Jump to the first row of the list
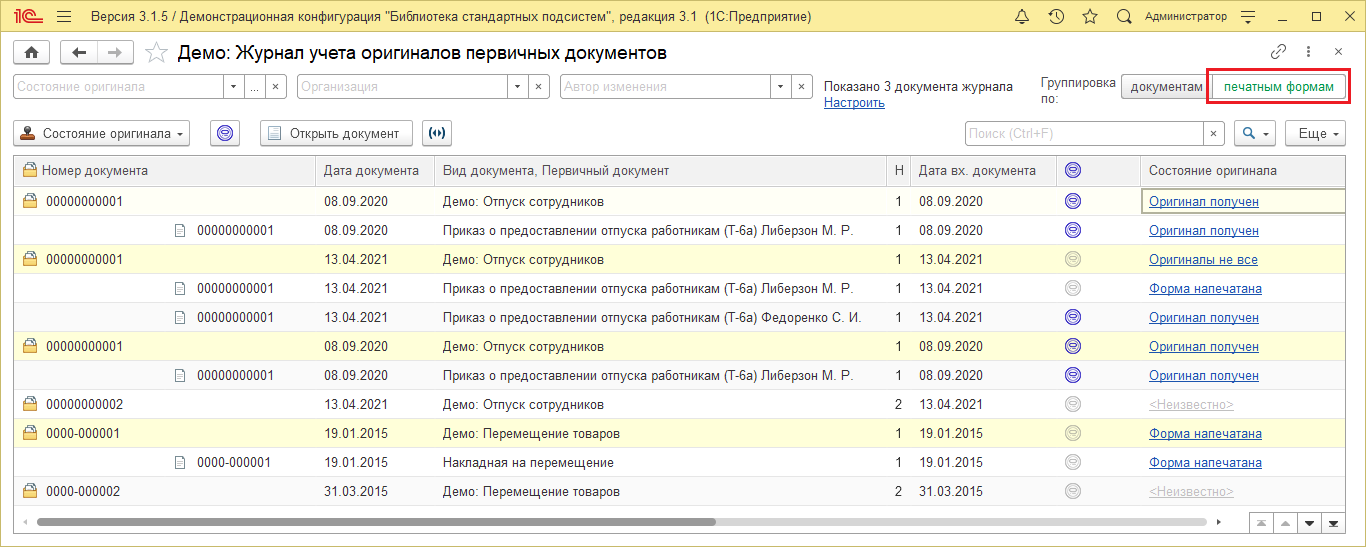Screen dimensions: 1366x547 (x=1262, y=522)
